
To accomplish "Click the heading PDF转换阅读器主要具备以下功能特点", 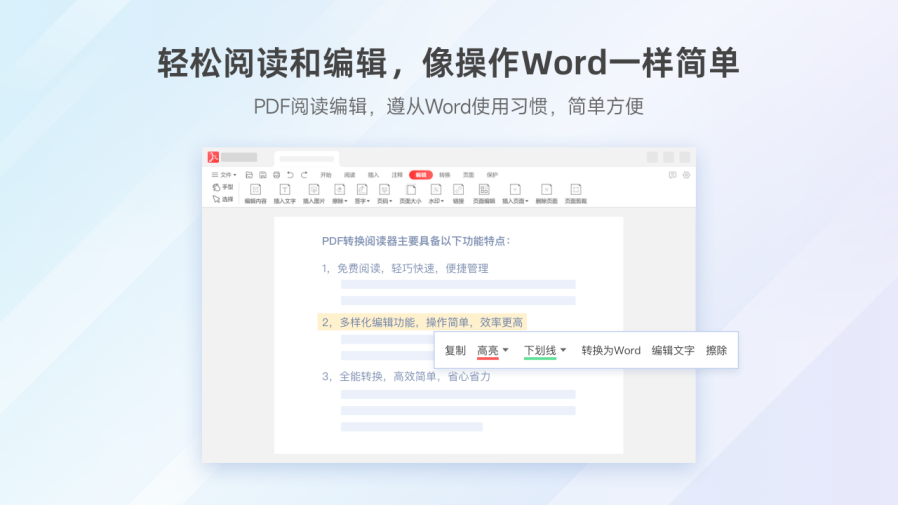I will tap(416, 241).
